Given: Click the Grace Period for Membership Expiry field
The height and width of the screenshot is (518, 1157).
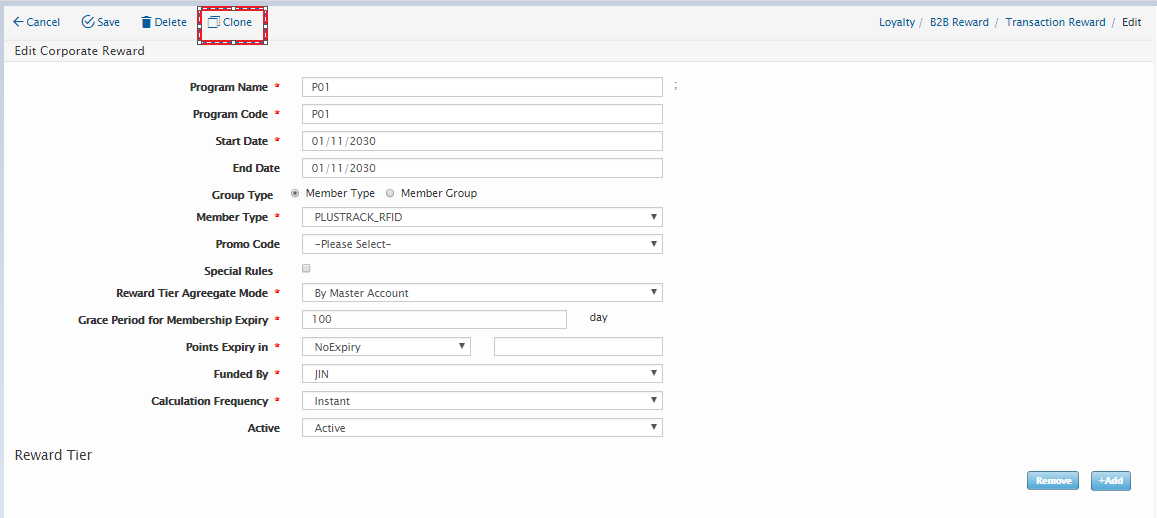Looking at the screenshot, I should (434, 319).
